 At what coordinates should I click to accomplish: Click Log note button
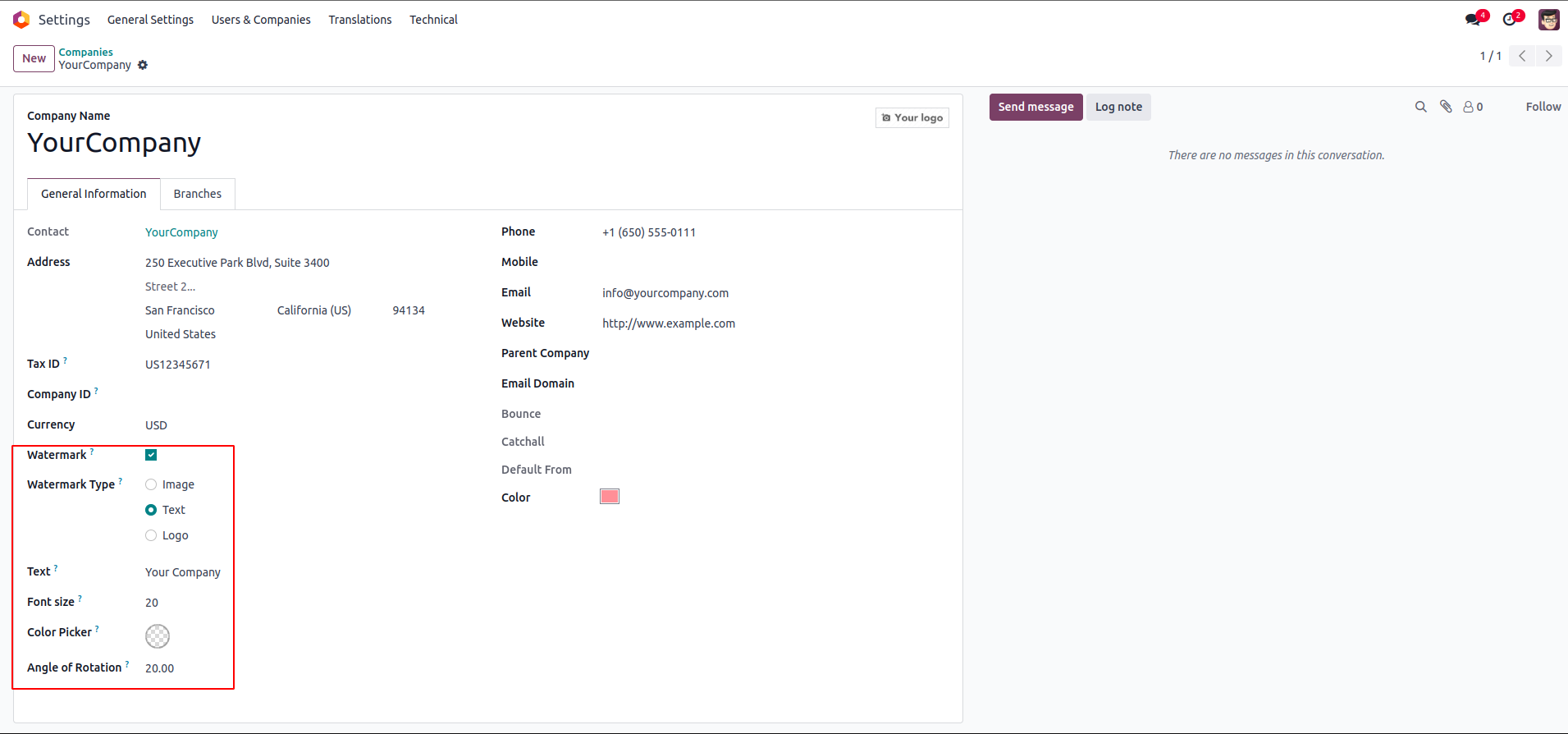[x=1118, y=107]
